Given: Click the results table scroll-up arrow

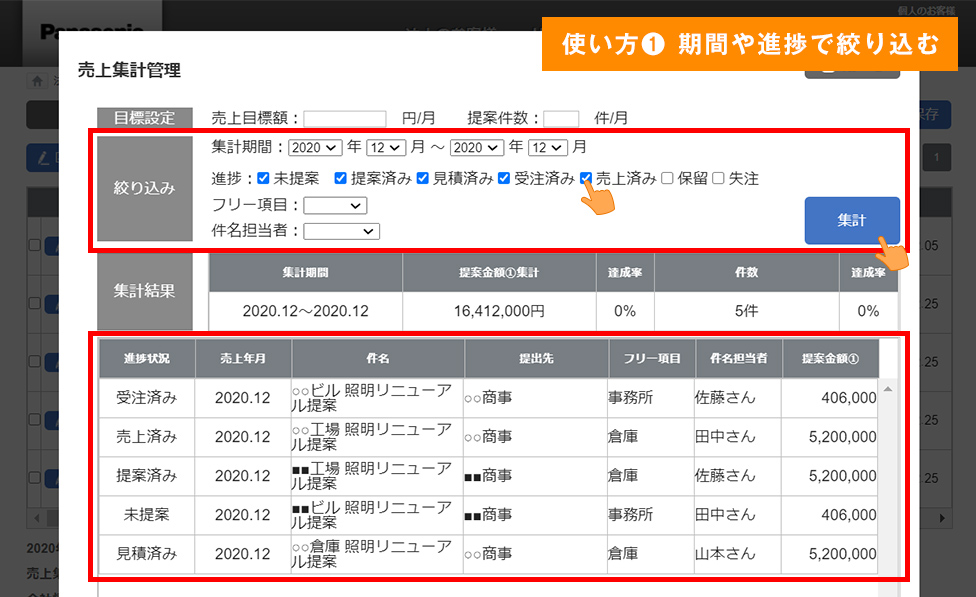Looking at the screenshot, I should point(887,389).
